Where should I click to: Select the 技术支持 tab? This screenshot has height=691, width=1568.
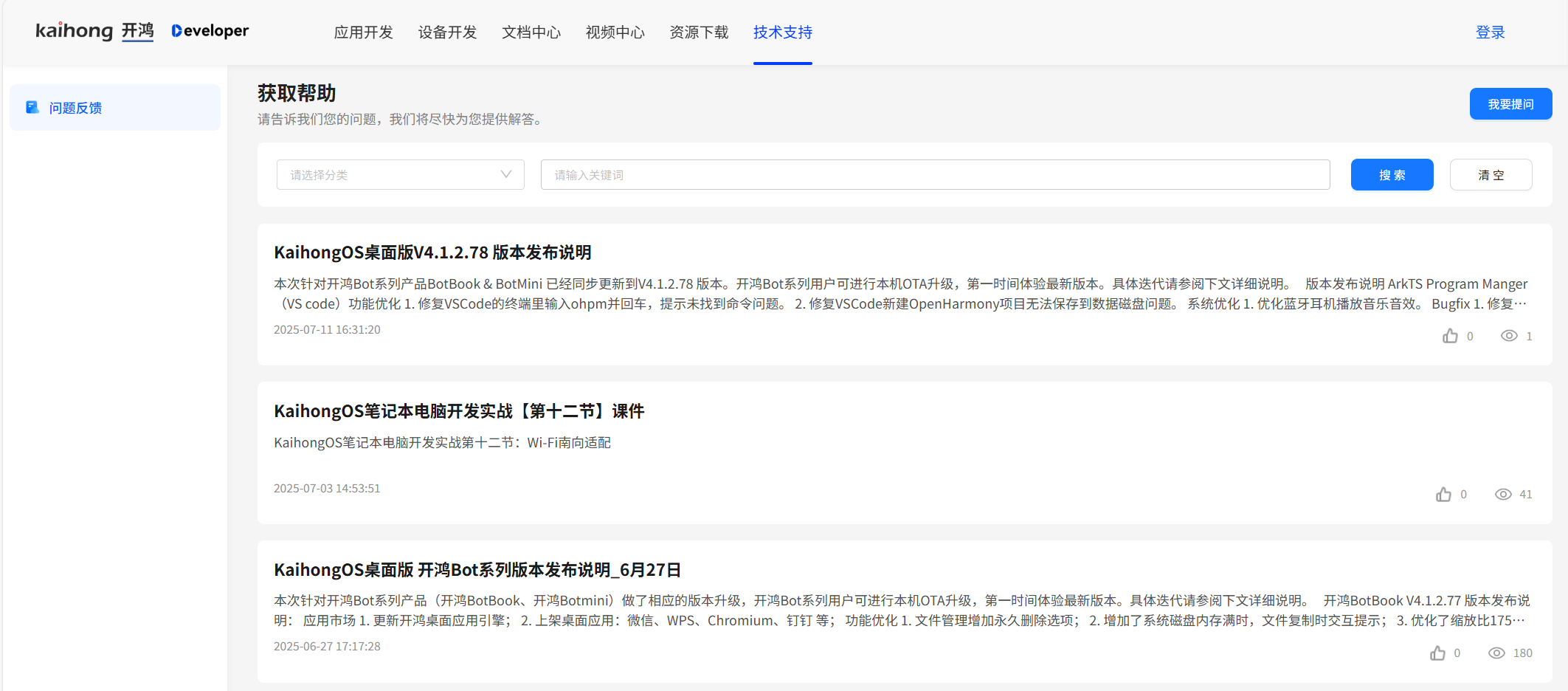point(783,32)
